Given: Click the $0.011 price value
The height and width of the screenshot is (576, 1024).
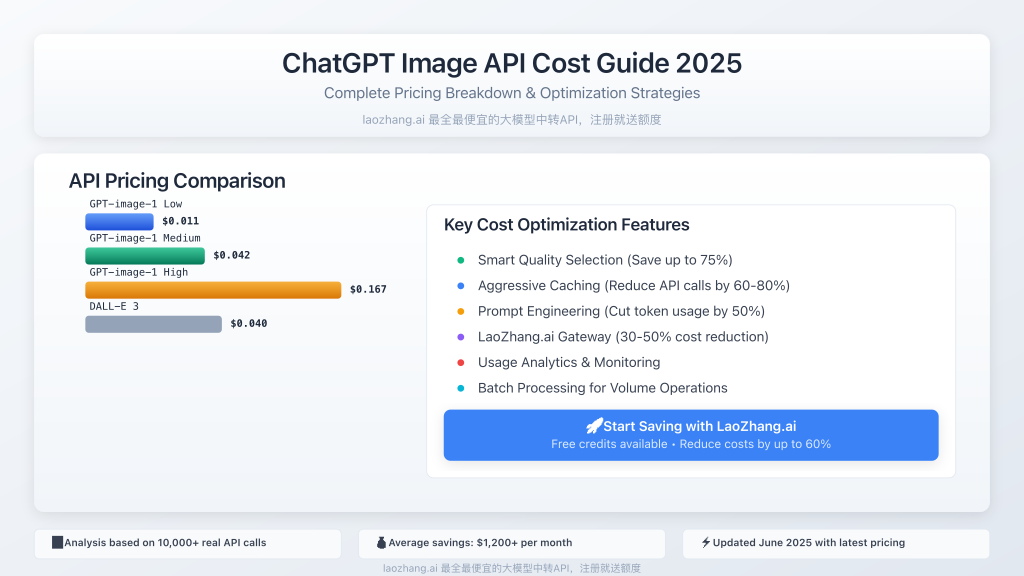Looking at the screenshot, I should 181,221.
